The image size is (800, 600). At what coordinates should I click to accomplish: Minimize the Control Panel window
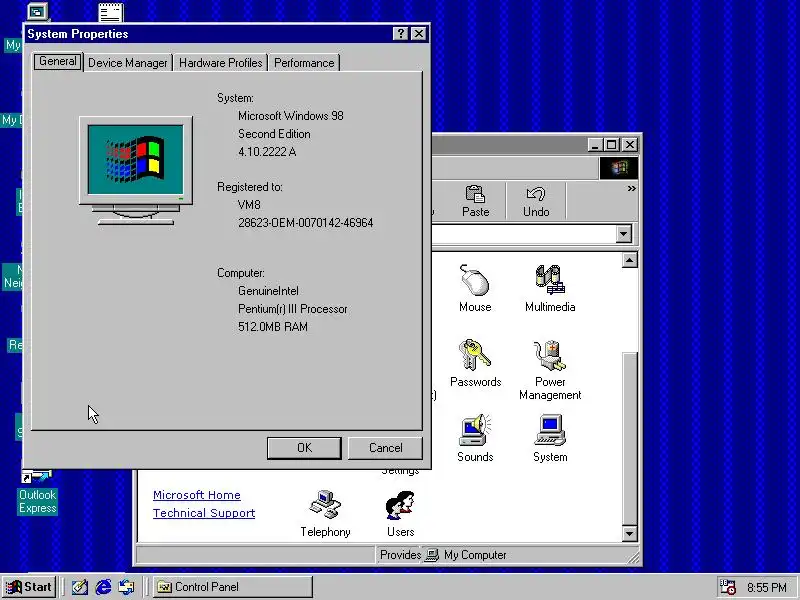[x=594, y=145]
